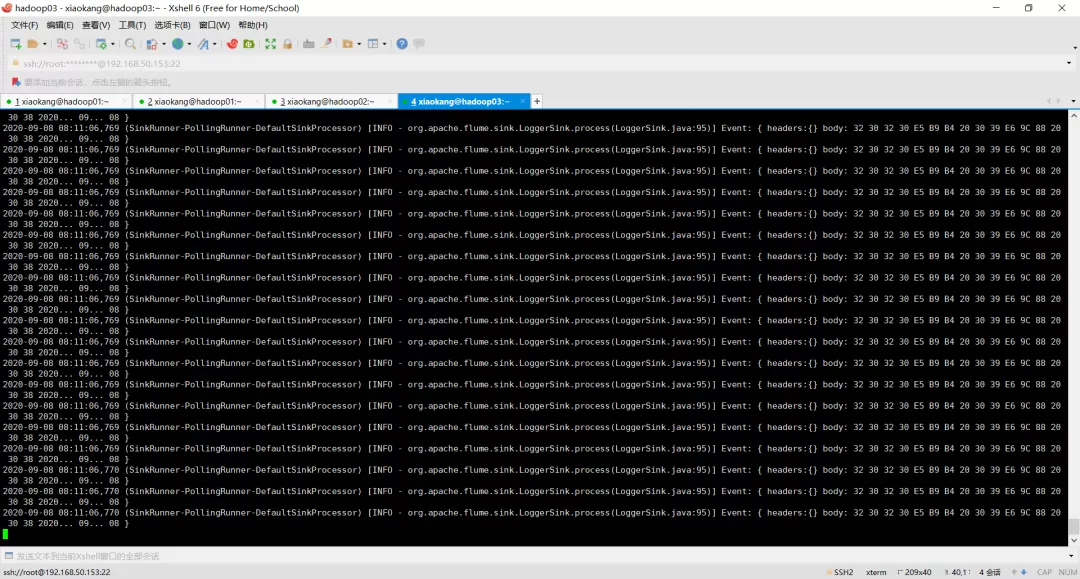This screenshot has width=1080, height=579.
Task: Click the terminal scrollbar up arrow
Action: [1074, 116]
